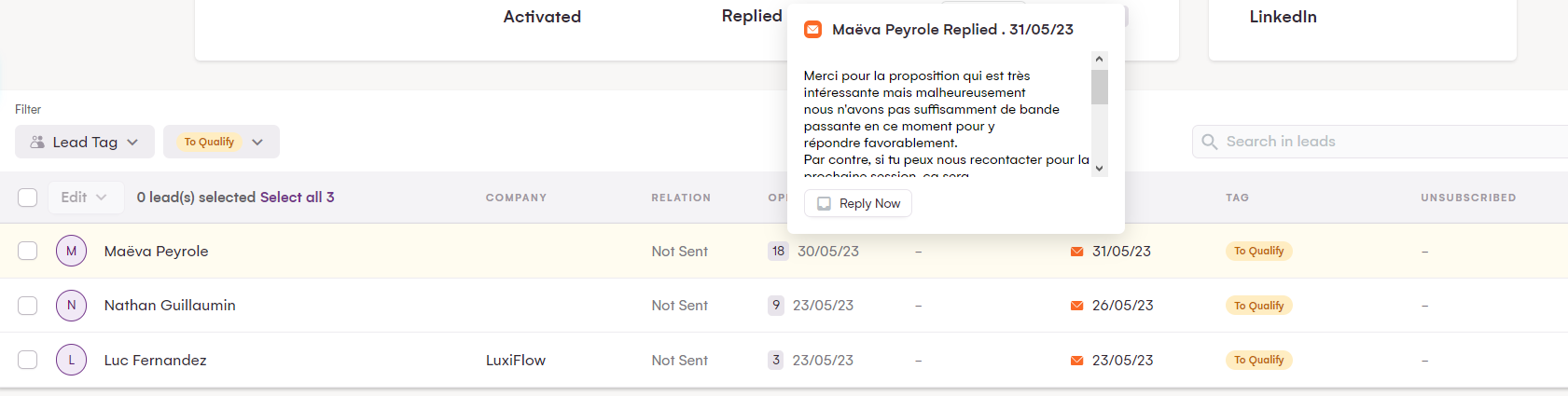Click the Nathan Guillaumin avatar circle
This screenshot has height=396, width=1568.
coord(71,305)
